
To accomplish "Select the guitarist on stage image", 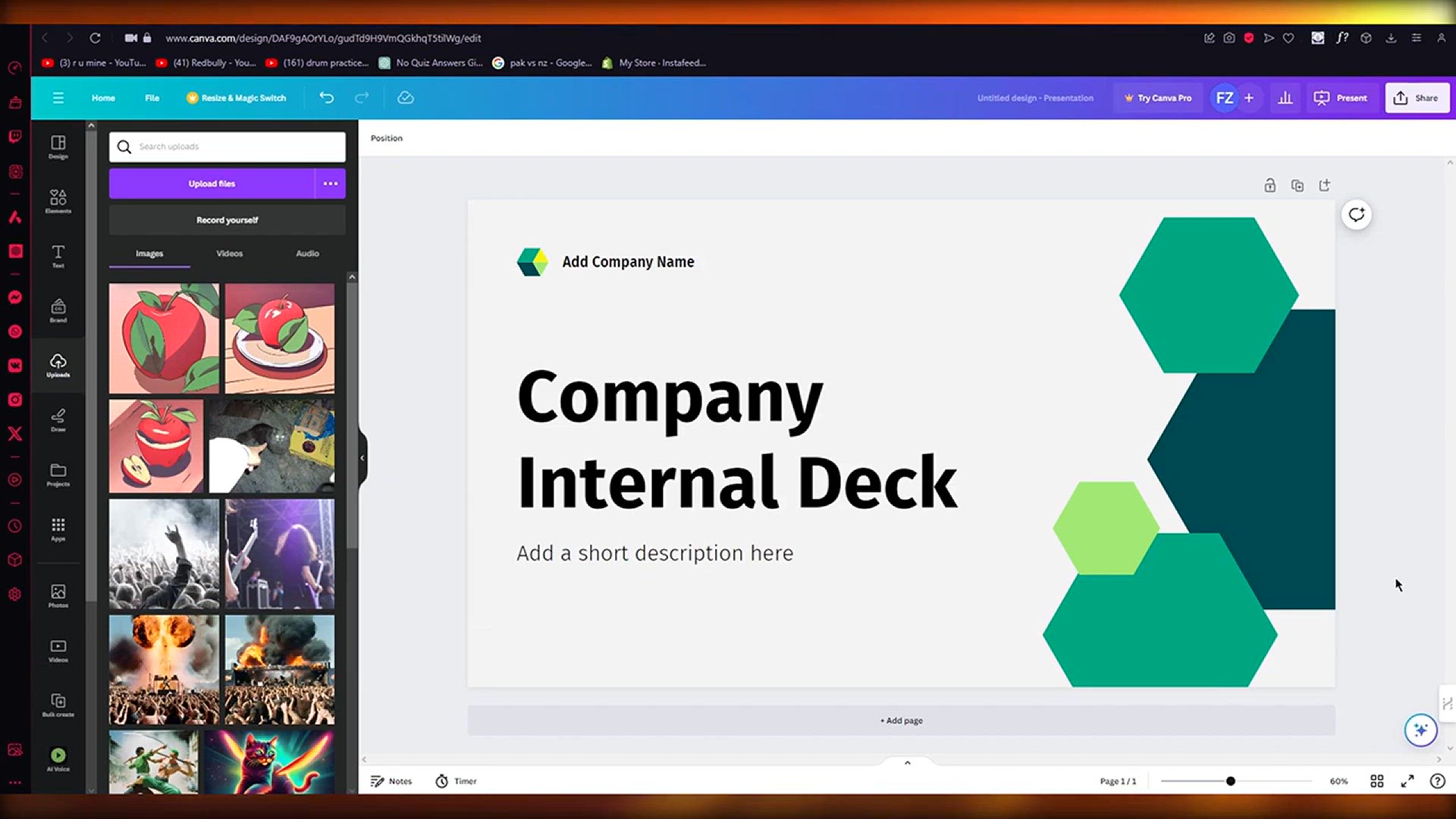I will (279, 554).
